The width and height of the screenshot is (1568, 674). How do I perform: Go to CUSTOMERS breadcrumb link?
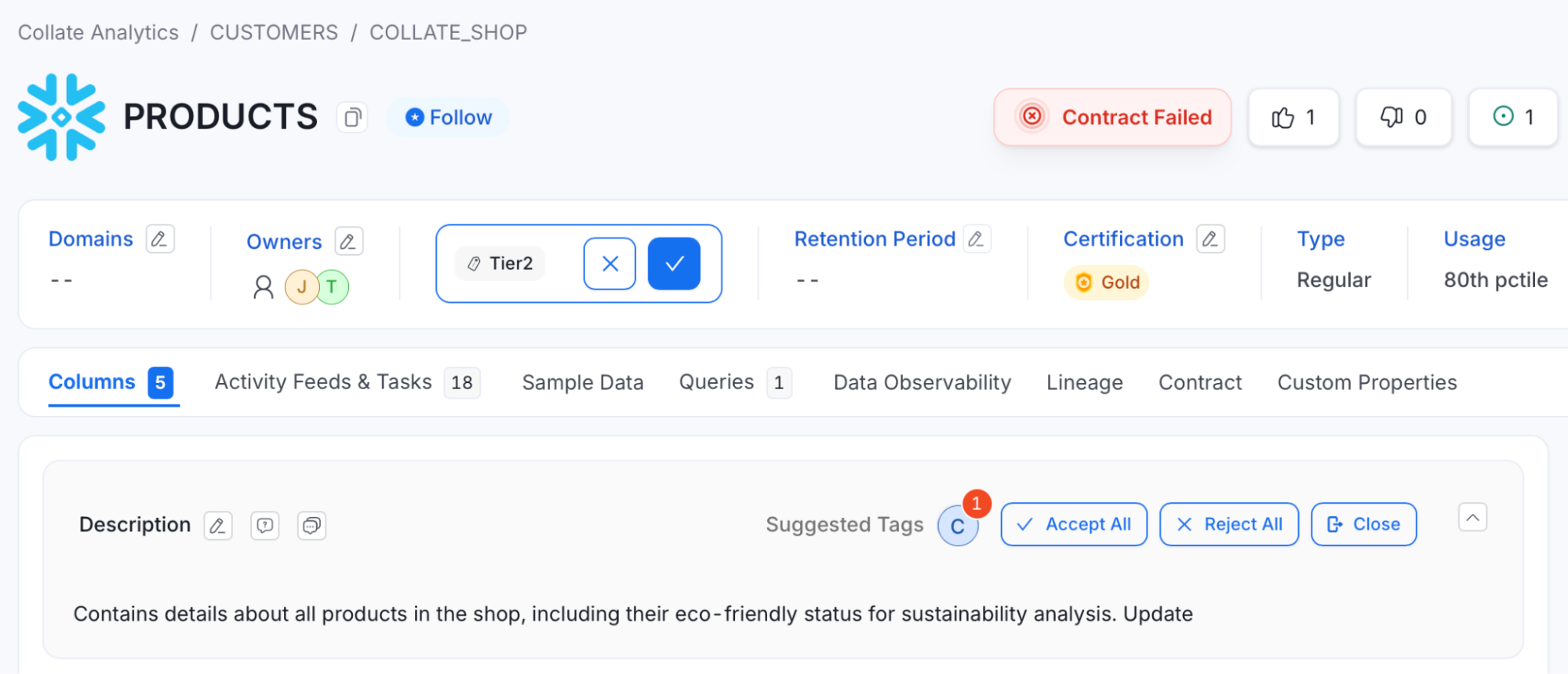(x=274, y=32)
